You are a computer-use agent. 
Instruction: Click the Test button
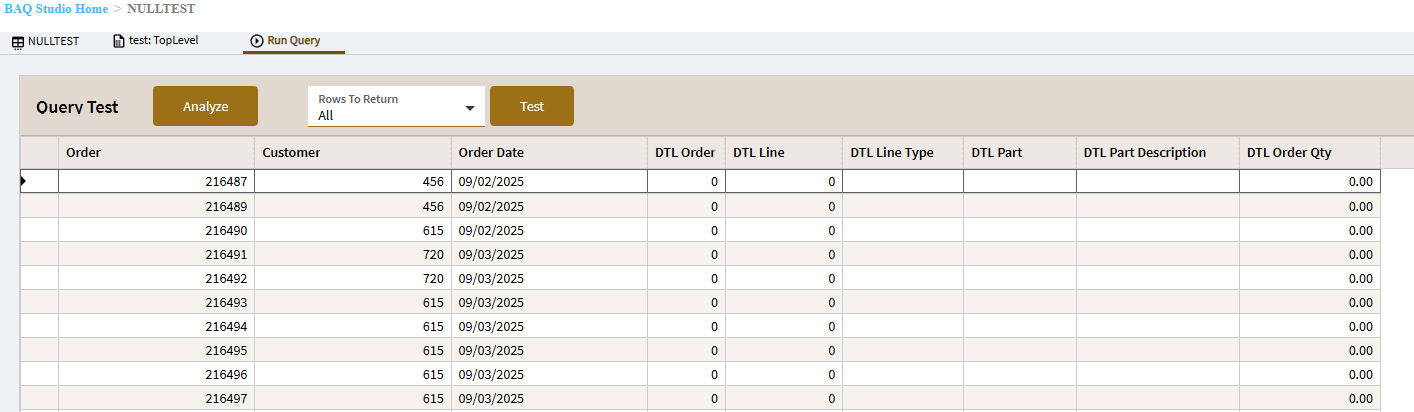click(532, 107)
